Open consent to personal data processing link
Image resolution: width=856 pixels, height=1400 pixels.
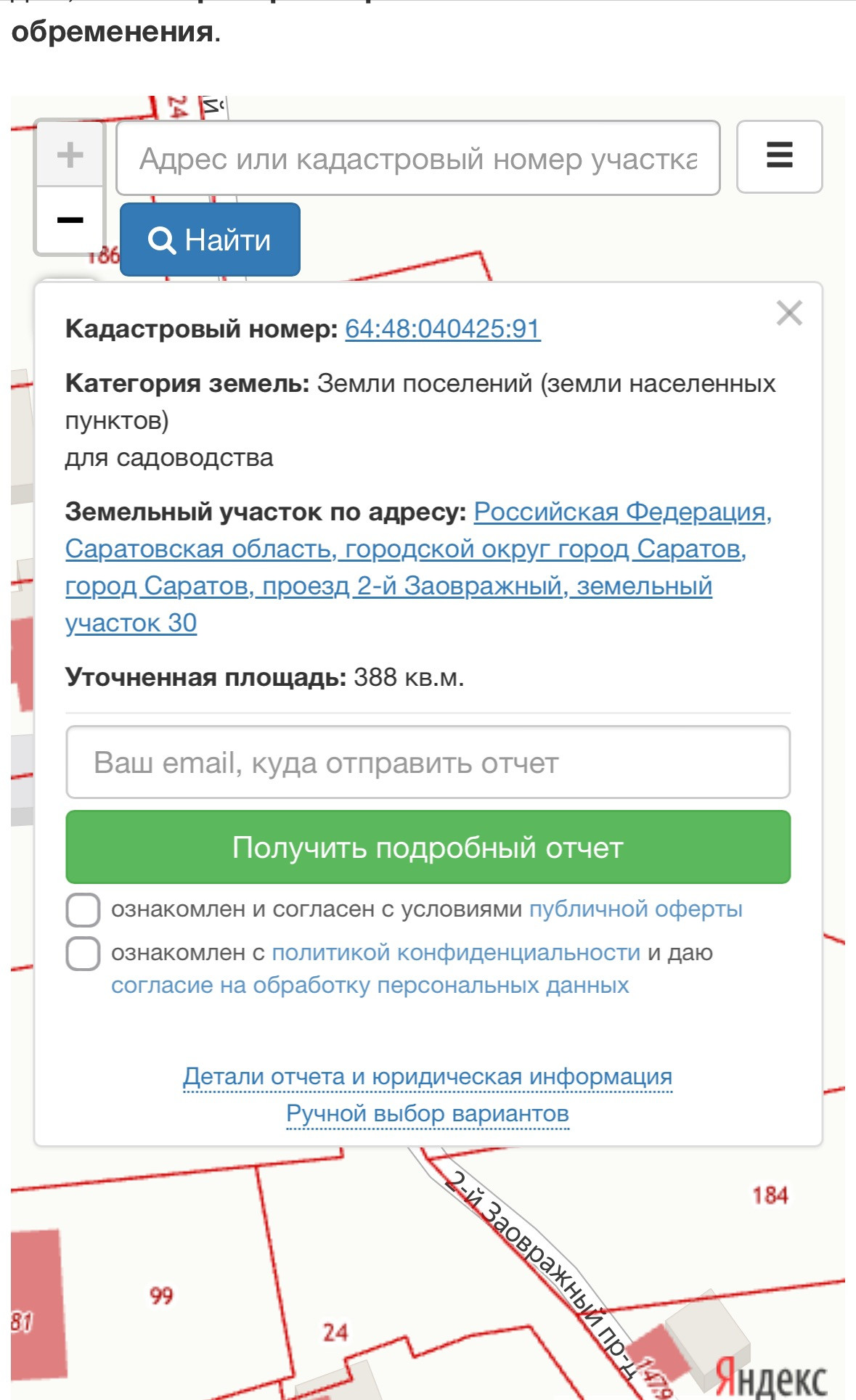click(370, 986)
